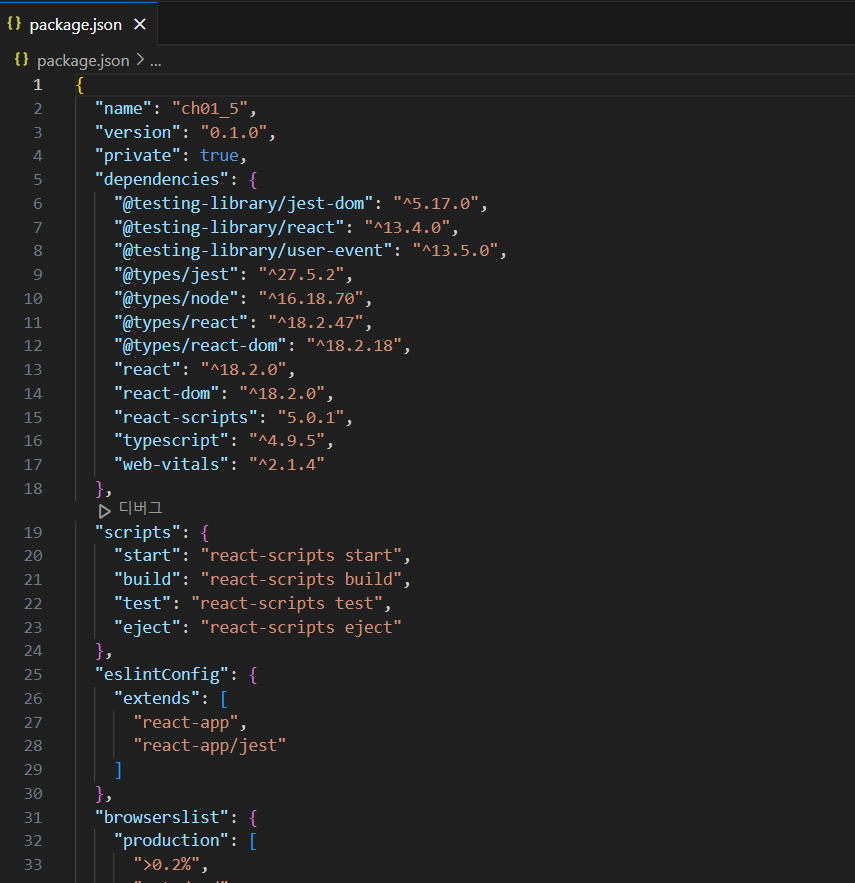Click the "@types/react-dom" key
Image resolution: width=855 pixels, height=883 pixels.
coord(200,346)
